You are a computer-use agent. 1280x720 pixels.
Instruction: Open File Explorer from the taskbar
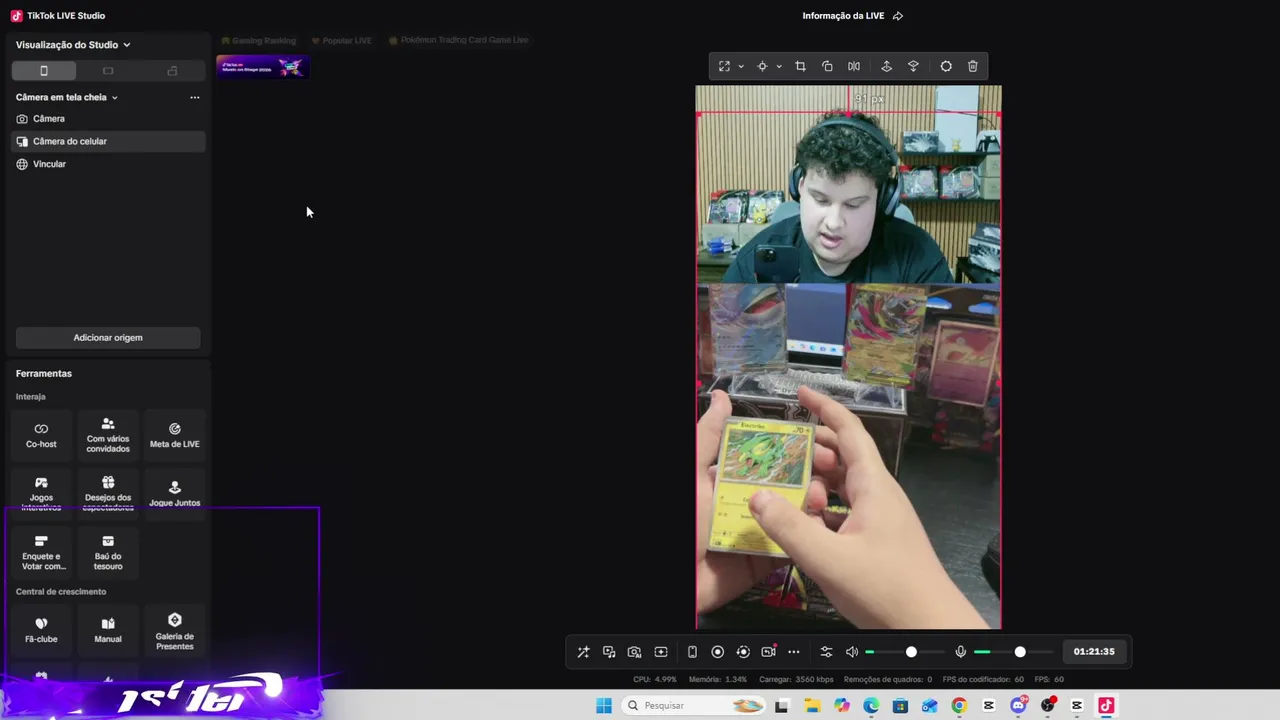click(x=812, y=706)
